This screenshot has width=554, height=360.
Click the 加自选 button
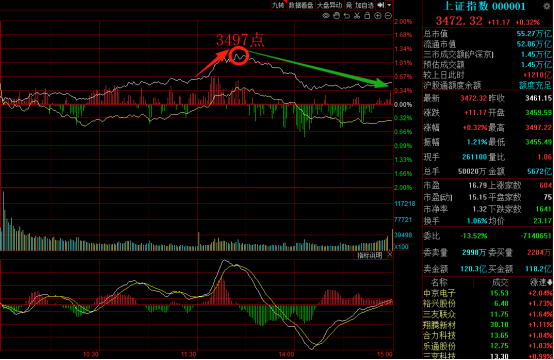coord(364,5)
